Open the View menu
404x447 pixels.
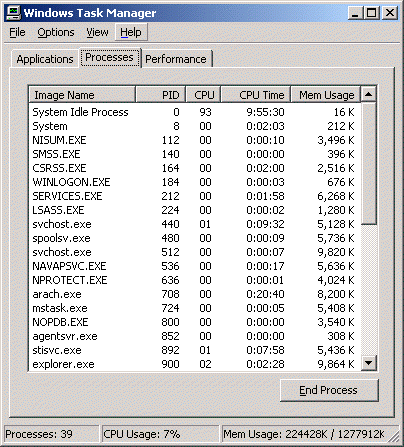(x=97, y=32)
